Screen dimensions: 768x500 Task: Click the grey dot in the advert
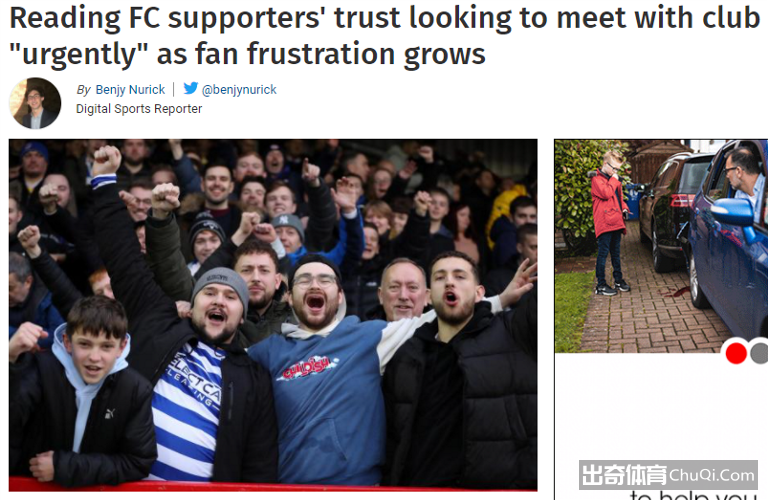(760, 353)
